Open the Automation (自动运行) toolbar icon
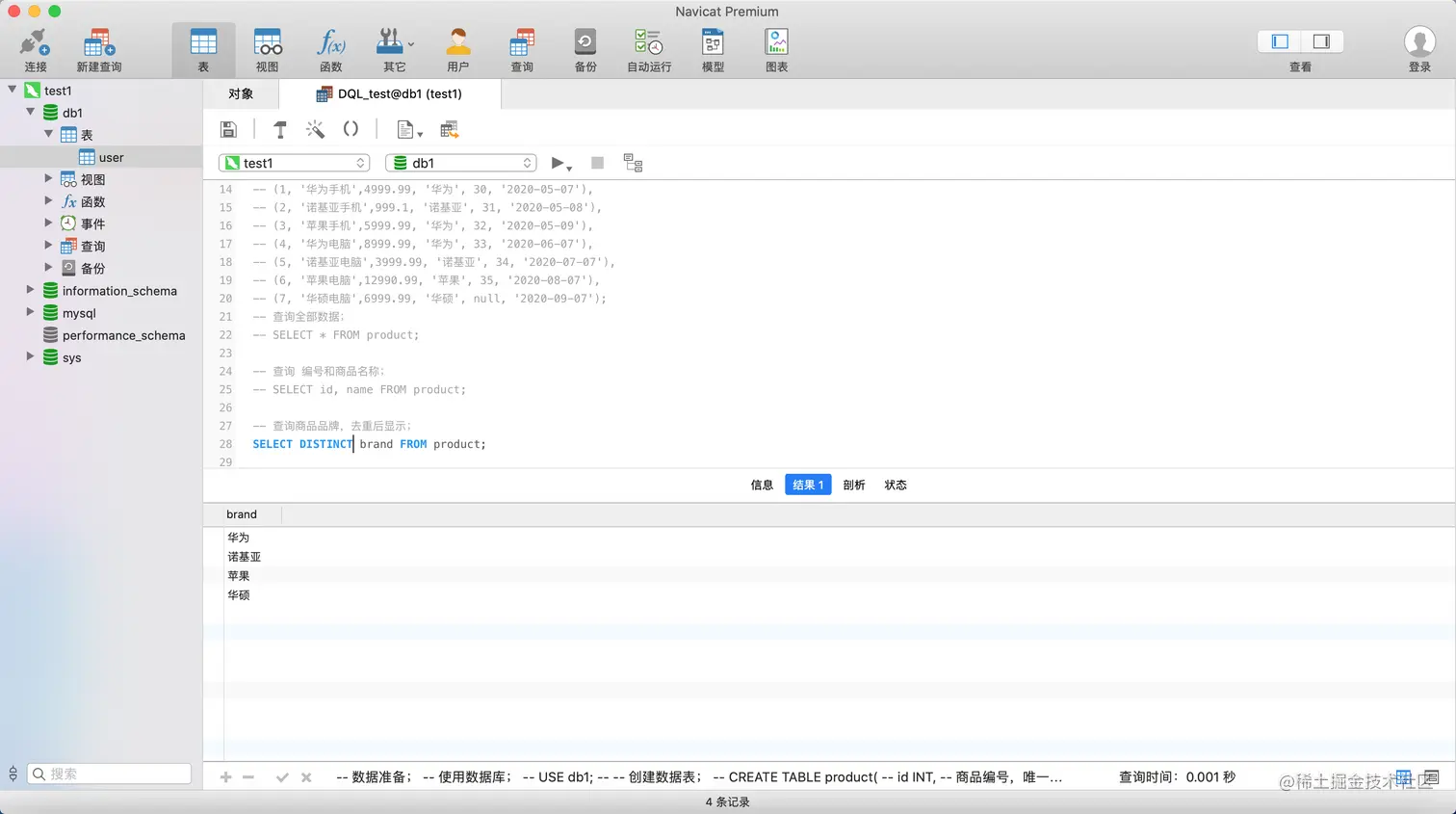This screenshot has width=1456, height=814. pyautogui.click(x=649, y=50)
